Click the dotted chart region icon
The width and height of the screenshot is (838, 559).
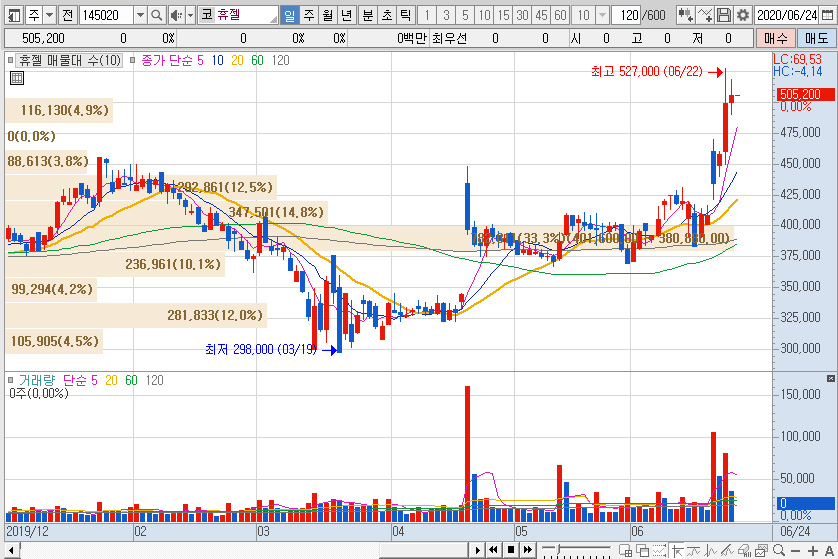[659, 550]
